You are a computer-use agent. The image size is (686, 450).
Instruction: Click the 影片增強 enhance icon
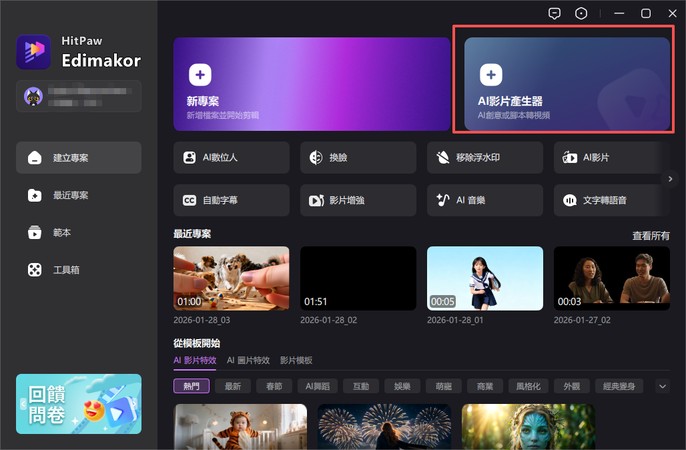(x=316, y=200)
